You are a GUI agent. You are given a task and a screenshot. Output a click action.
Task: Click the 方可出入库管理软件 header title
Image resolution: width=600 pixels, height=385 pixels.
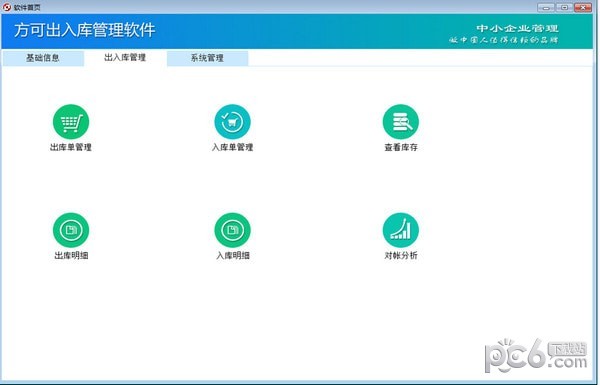[x=85, y=30]
